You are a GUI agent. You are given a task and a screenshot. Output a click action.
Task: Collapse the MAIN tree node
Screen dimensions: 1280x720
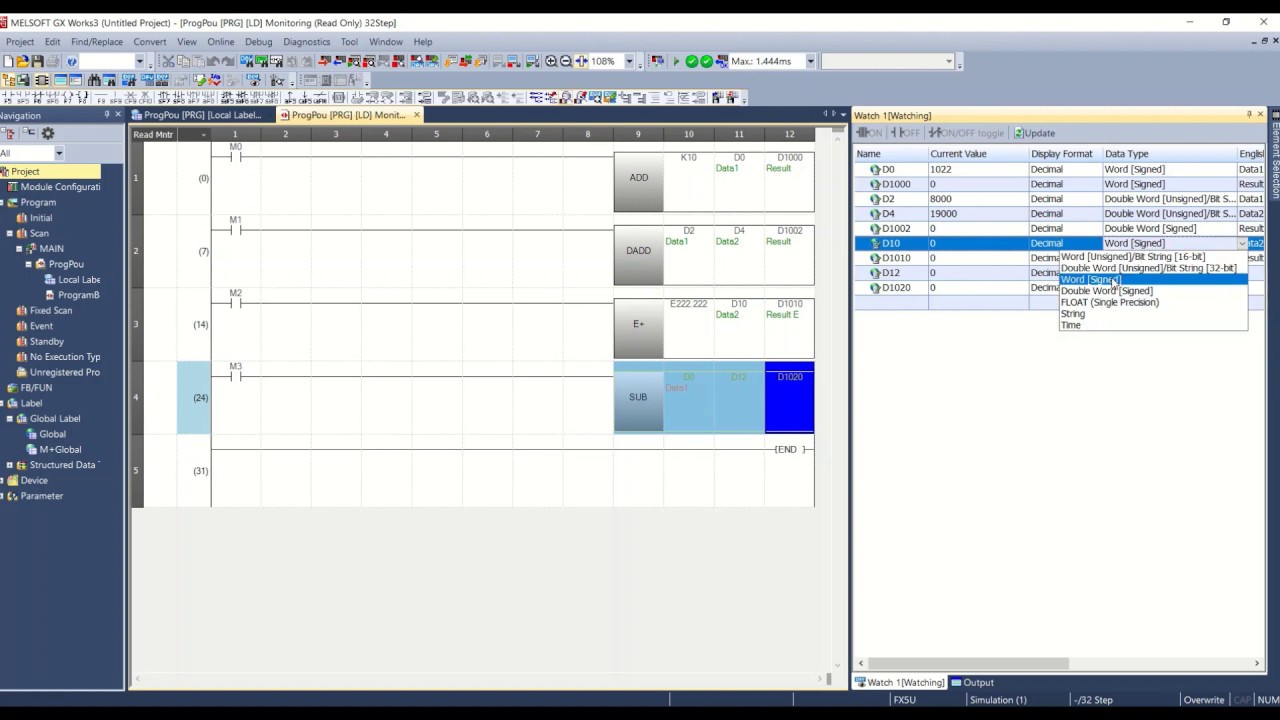click(x=21, y=249)
